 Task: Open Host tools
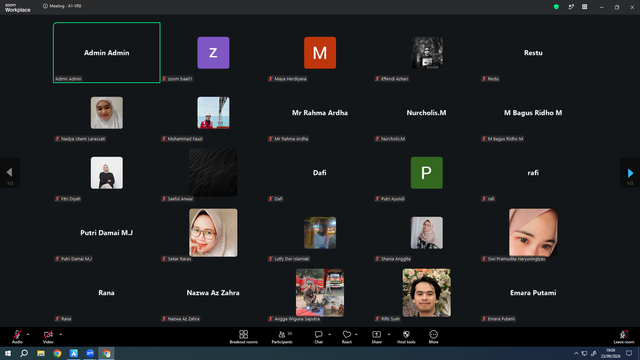click(x=406, y=337)
